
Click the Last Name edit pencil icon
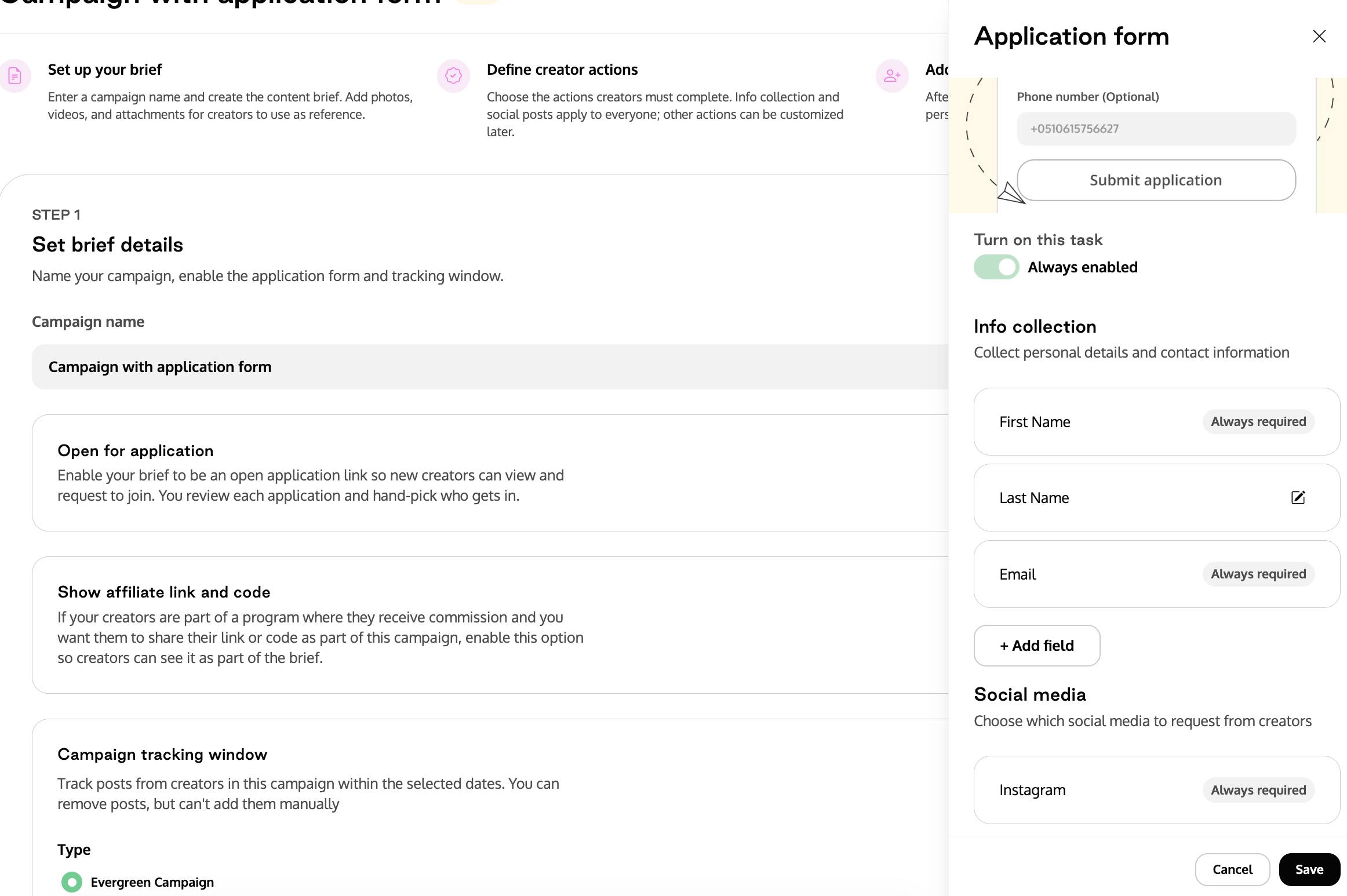coord(1298,497)
